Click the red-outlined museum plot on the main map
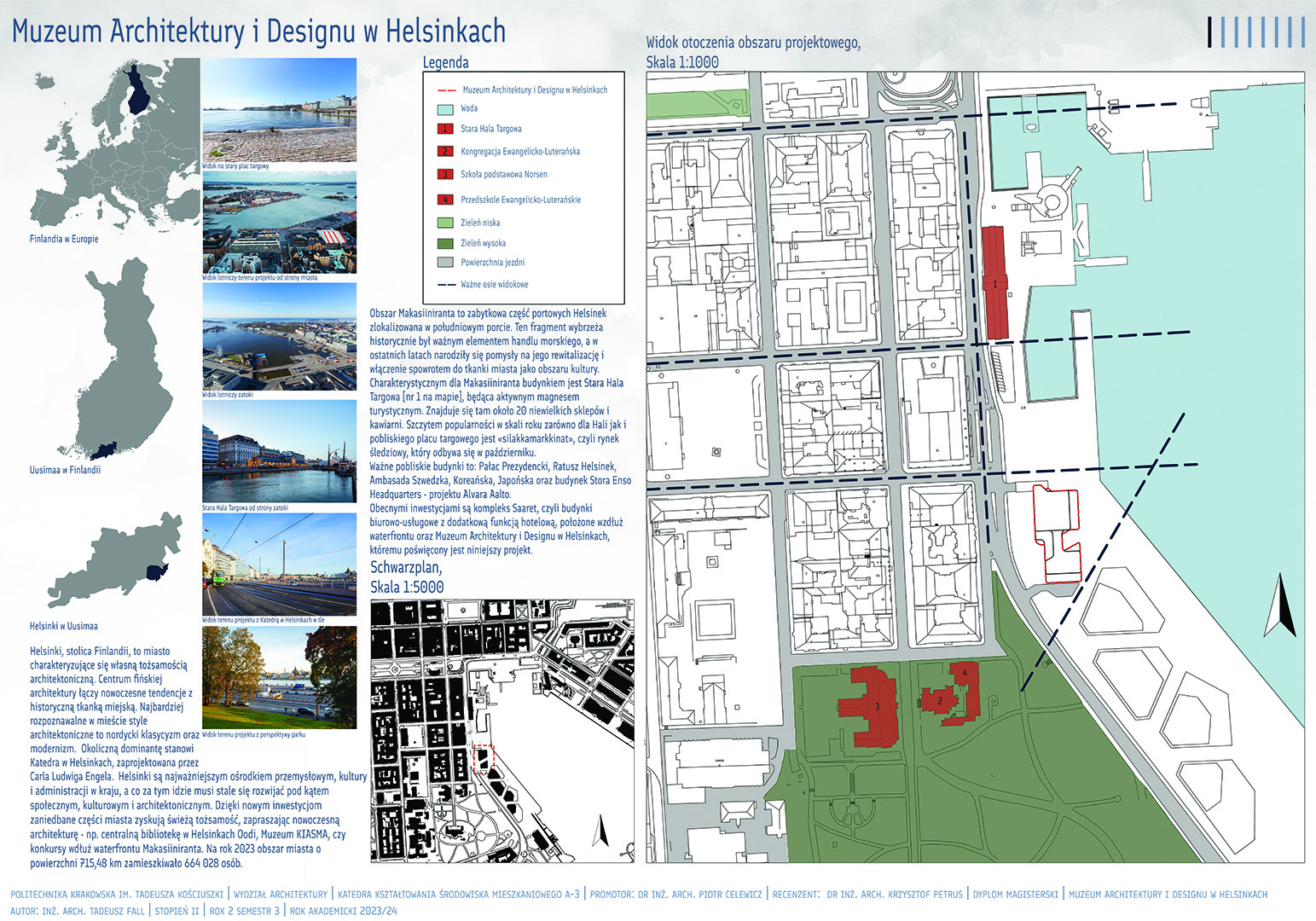This screenshot has width=1316, height=921. pyautogui.click(x=1058, y=533)
